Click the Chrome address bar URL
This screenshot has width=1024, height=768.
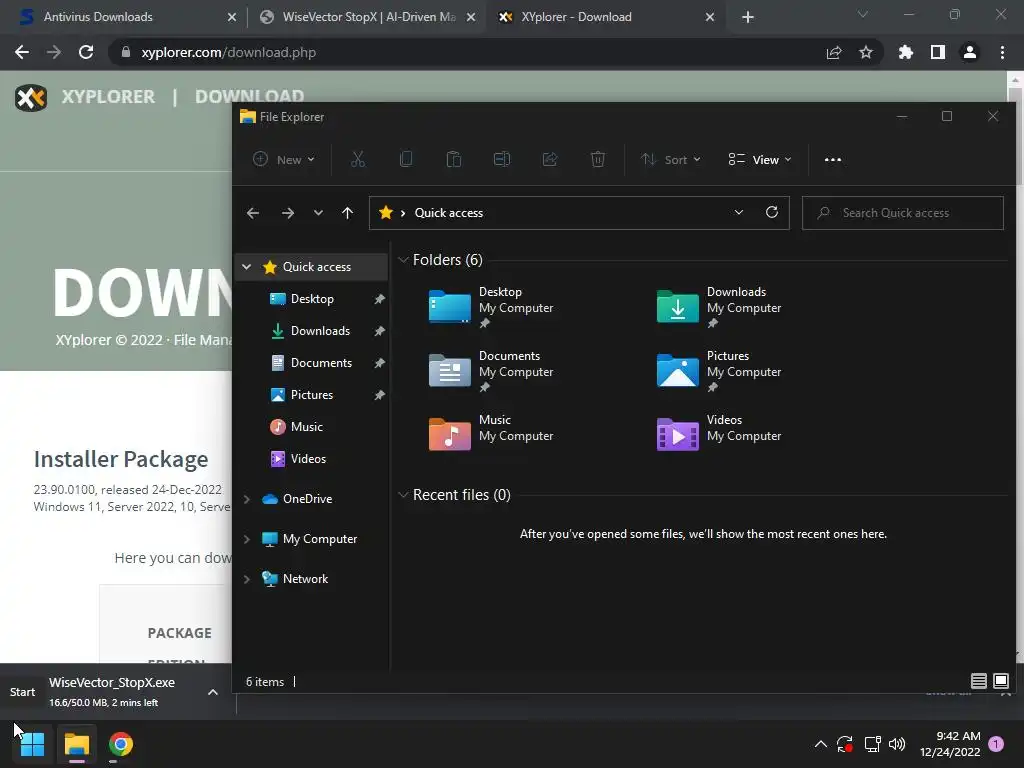(229, 52)
